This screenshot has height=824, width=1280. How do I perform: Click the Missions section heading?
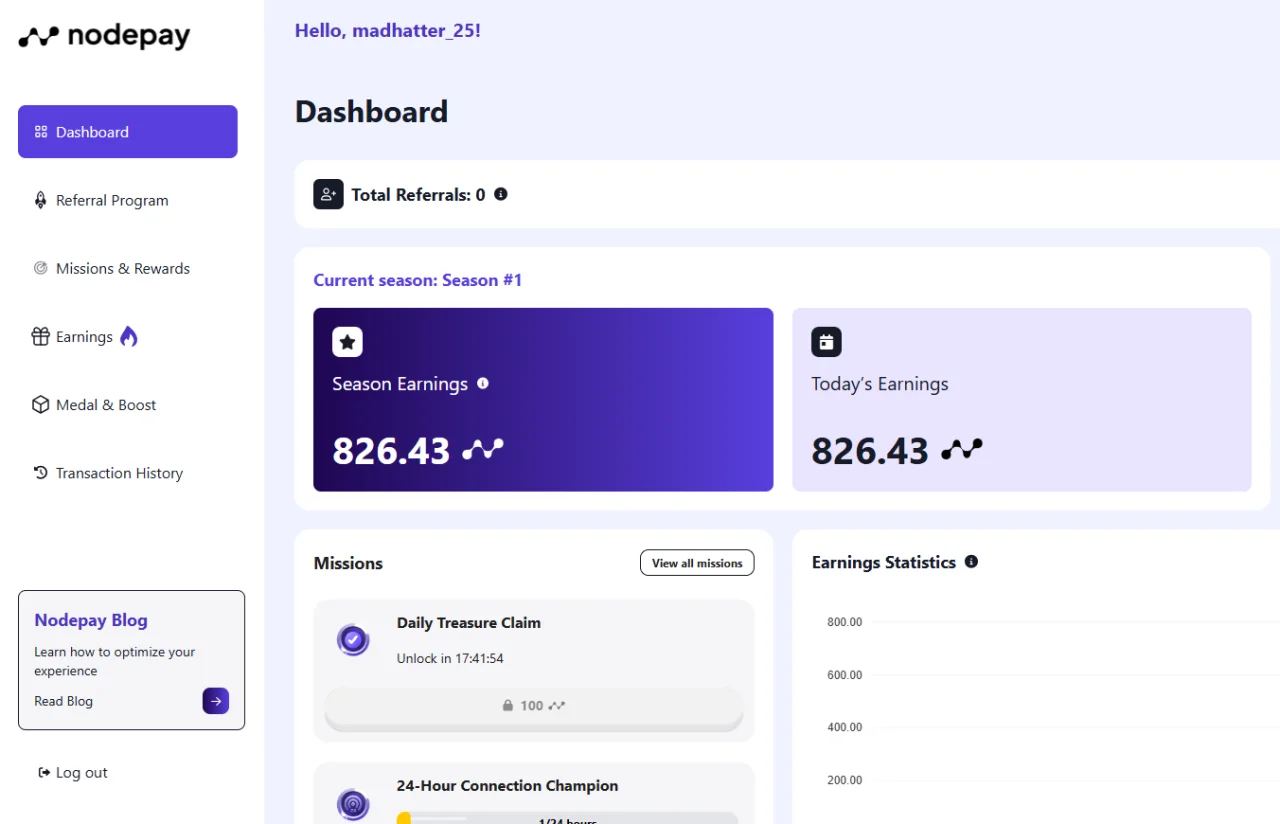tap(348, 563)
